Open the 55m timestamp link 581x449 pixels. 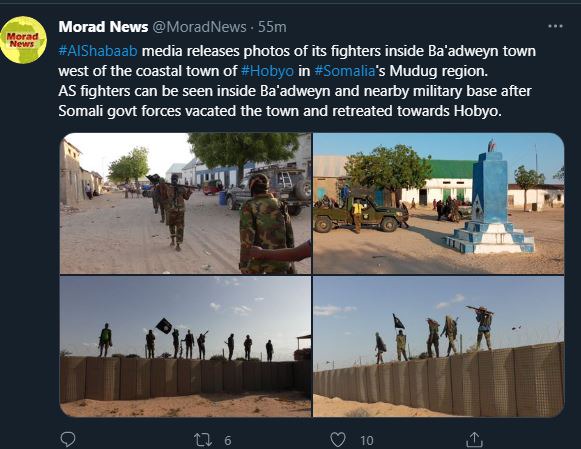click(x=272, y=27)
